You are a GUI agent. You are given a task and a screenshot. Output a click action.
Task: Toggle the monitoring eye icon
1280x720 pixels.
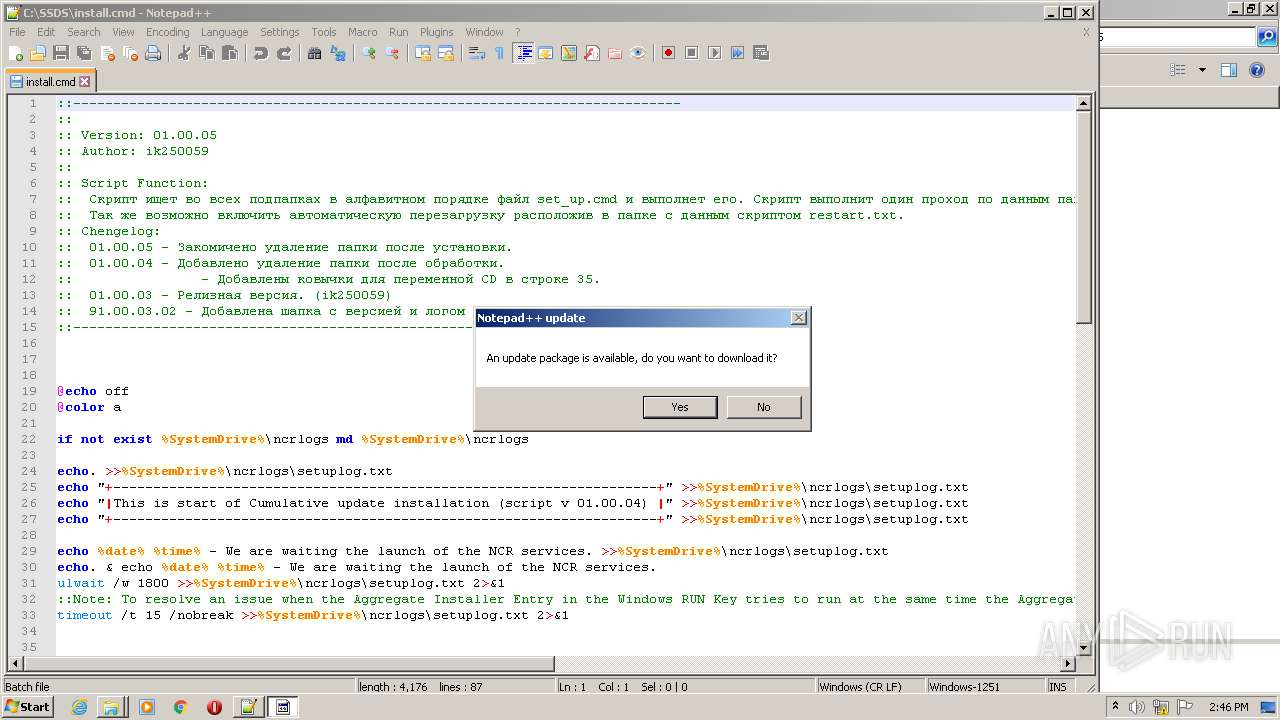tap(637, 53)
